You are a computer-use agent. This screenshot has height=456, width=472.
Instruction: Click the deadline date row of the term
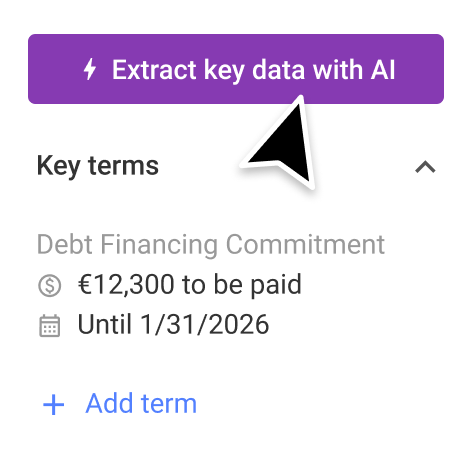tap(154, 325)
